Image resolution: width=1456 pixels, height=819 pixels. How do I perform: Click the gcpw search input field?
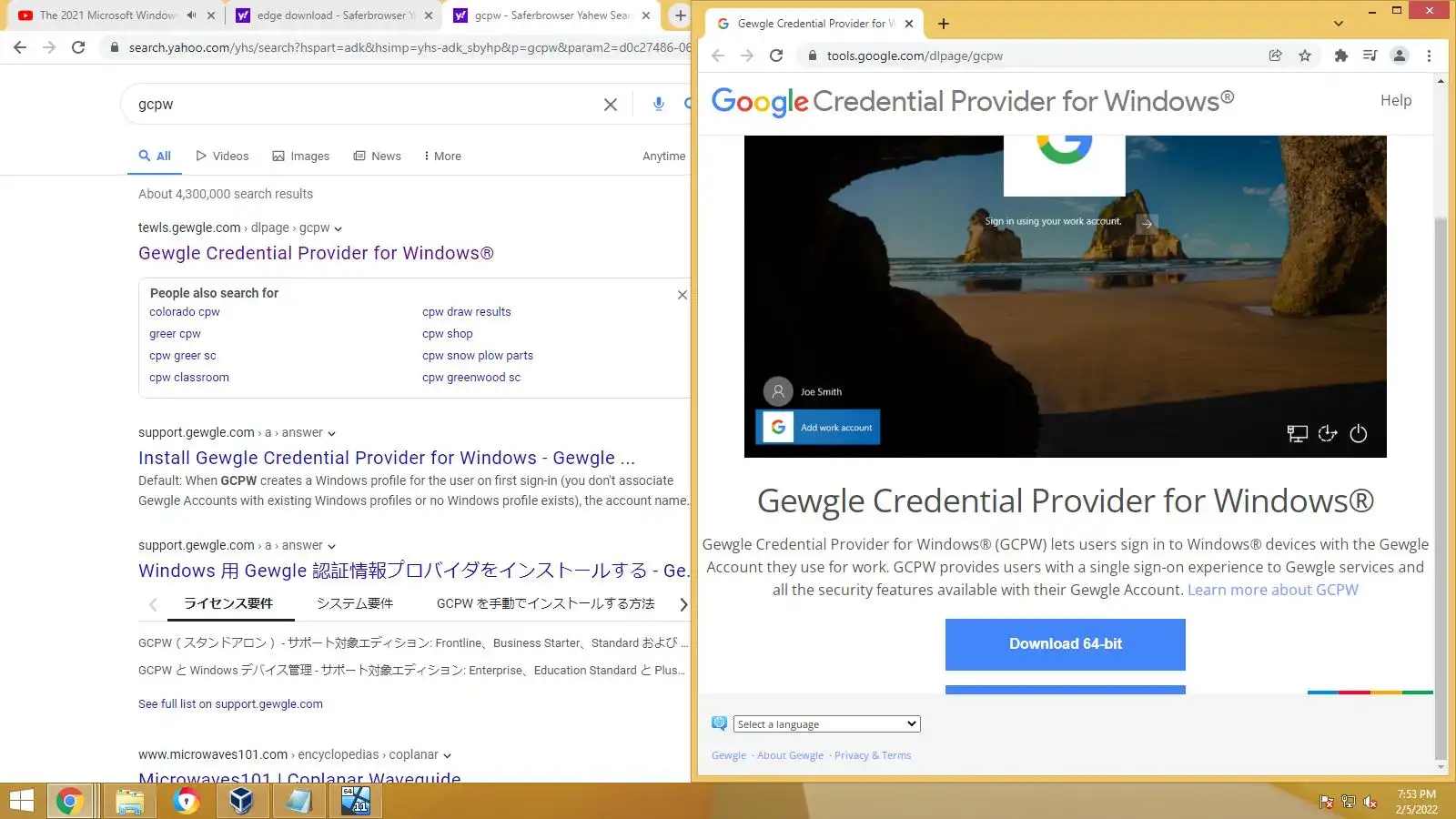click(x=364, y=105)
